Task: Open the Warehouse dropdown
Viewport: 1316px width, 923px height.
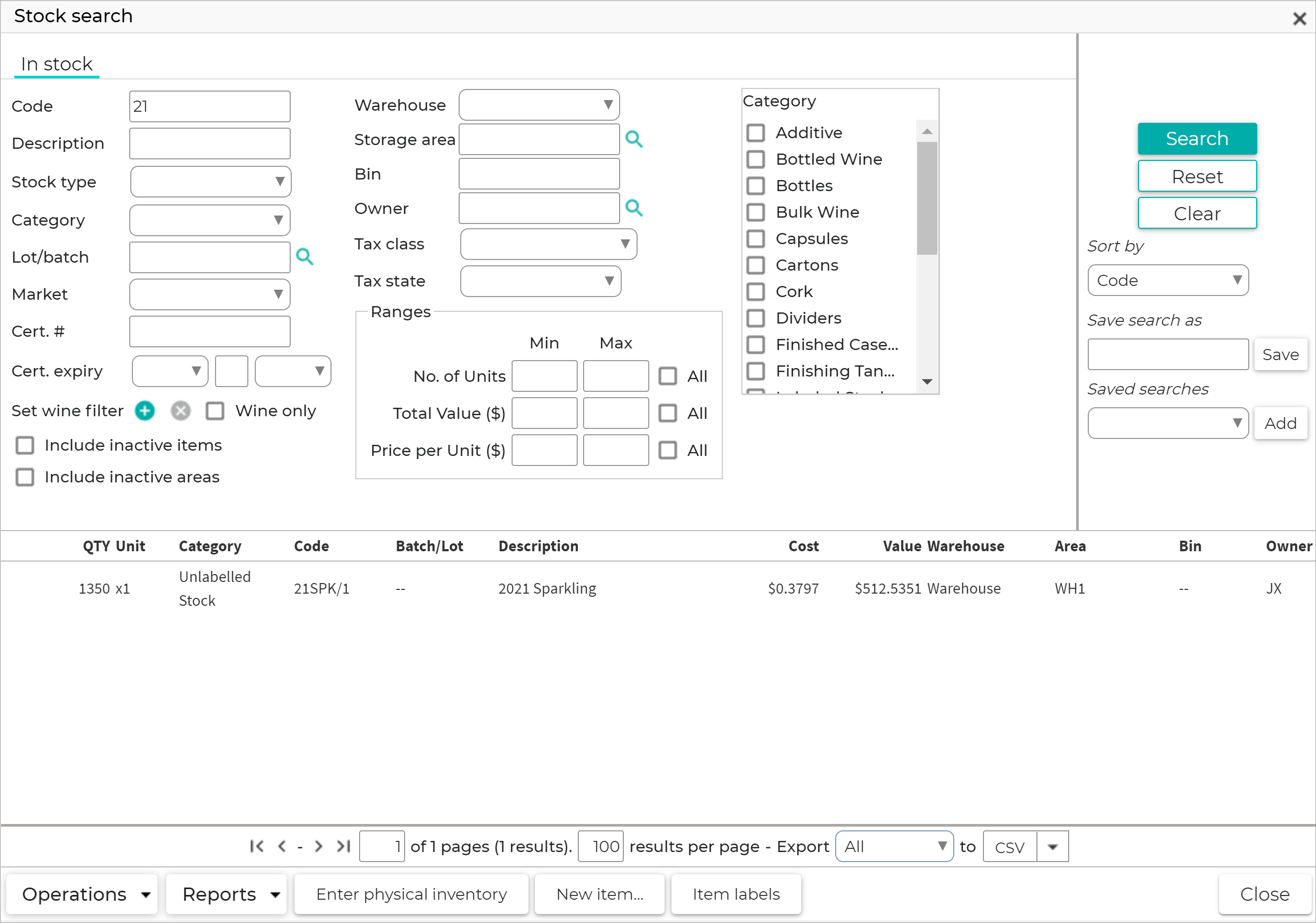Action: coord(539,105)
